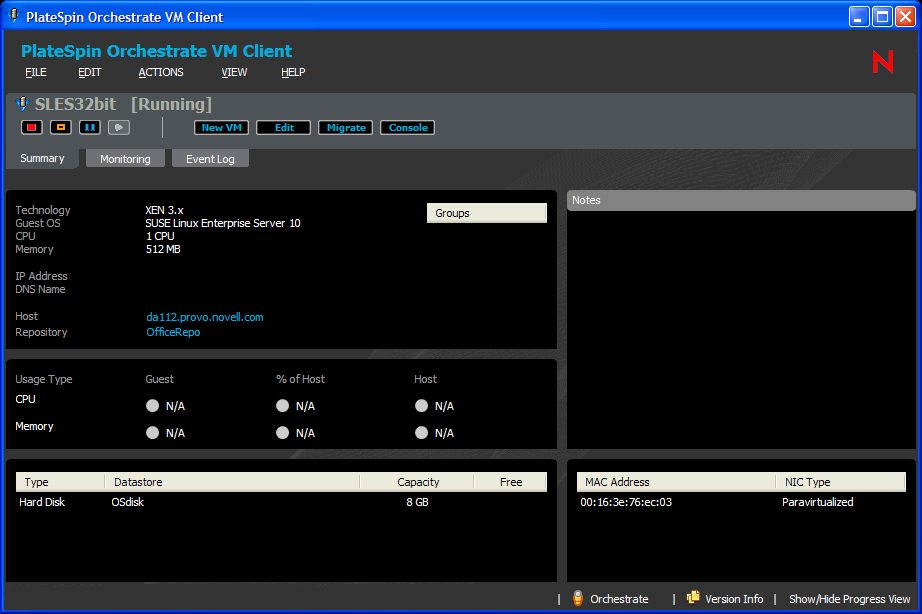Click the Orchestrate icon in status bar
922x614 pixels.
click(x=578, y=598)
